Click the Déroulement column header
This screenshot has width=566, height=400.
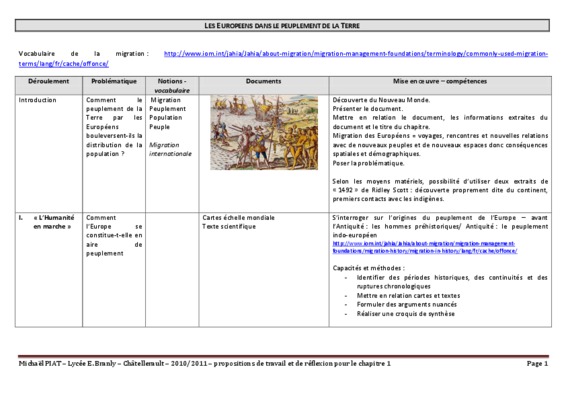(x=49, y=81)
